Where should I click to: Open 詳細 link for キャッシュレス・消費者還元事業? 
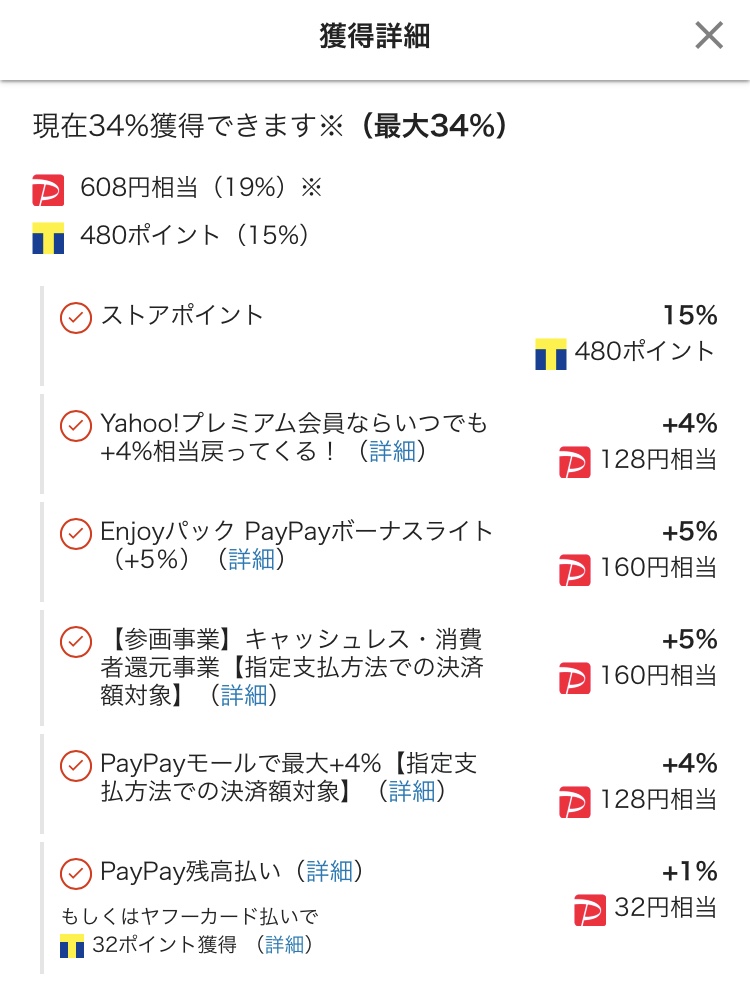pyautogui.click(x=244, y=695)
